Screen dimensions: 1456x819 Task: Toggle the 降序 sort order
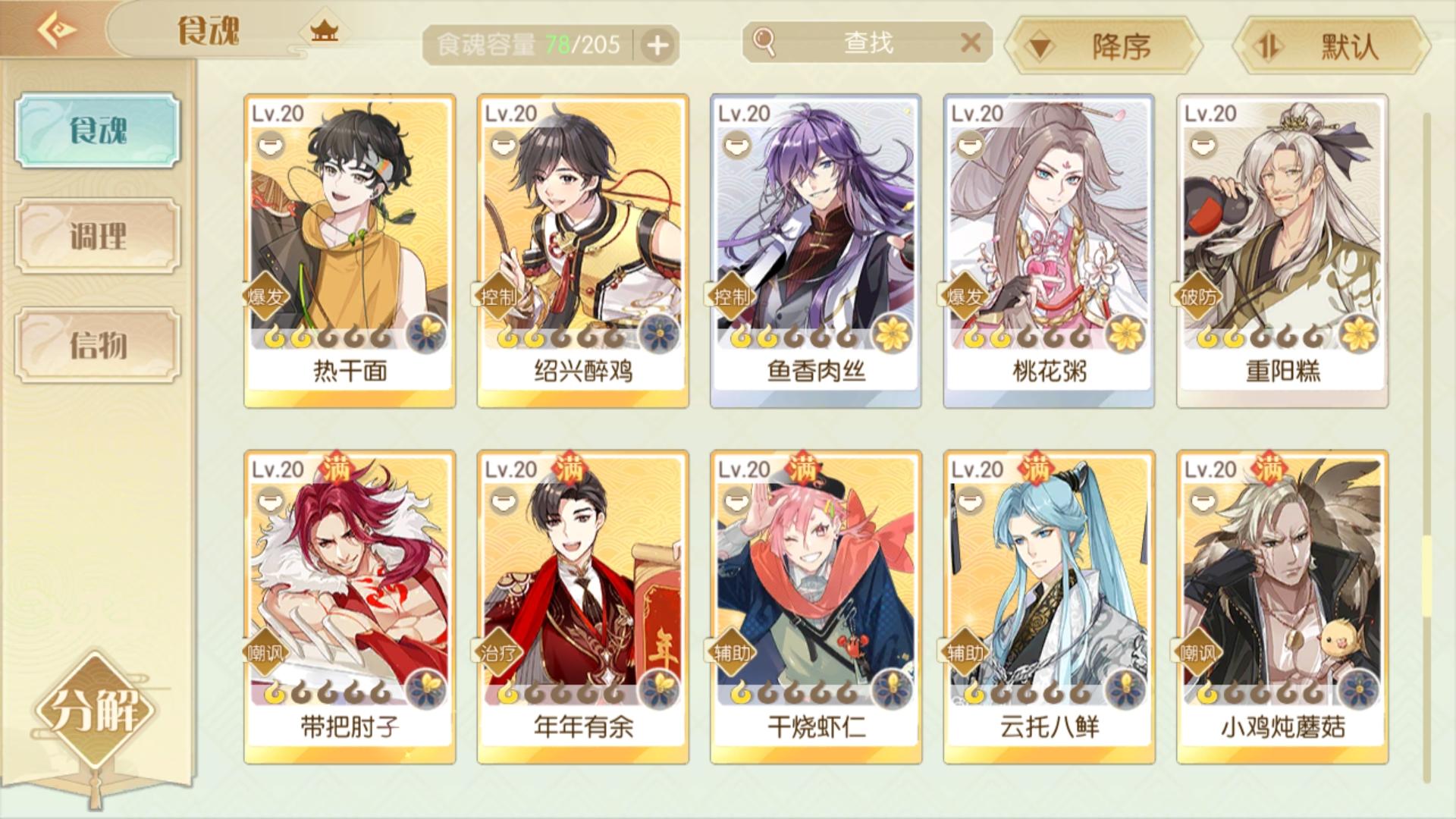1103,47
